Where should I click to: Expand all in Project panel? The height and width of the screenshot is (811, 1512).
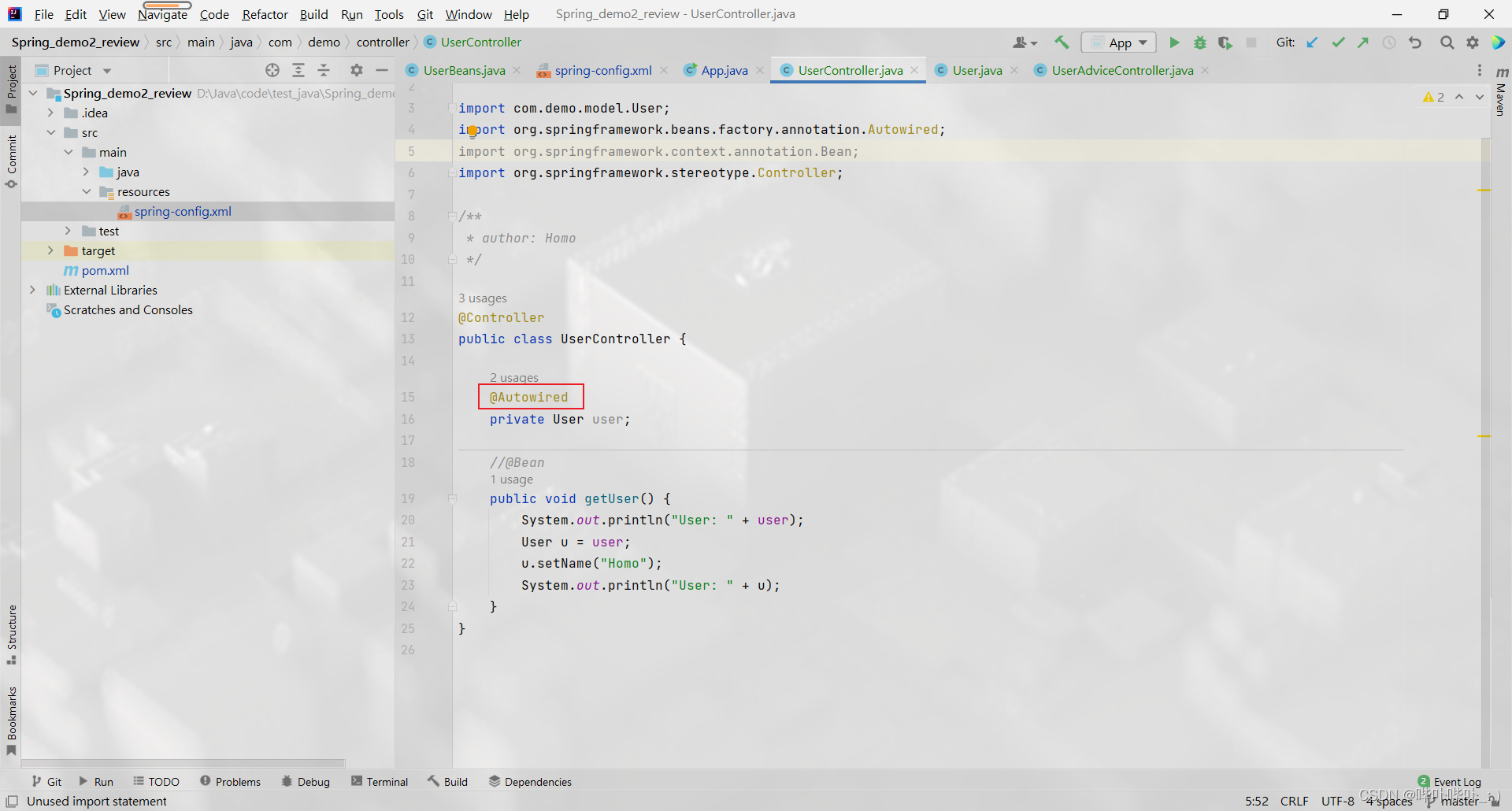pos(298,70)
